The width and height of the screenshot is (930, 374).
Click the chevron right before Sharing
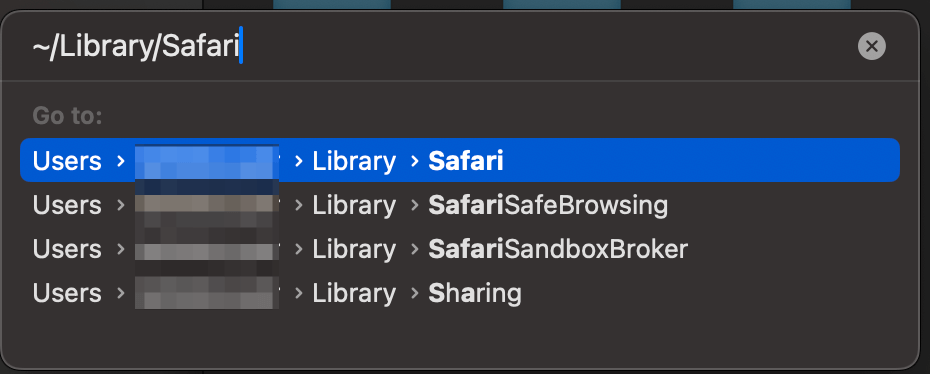415,293
